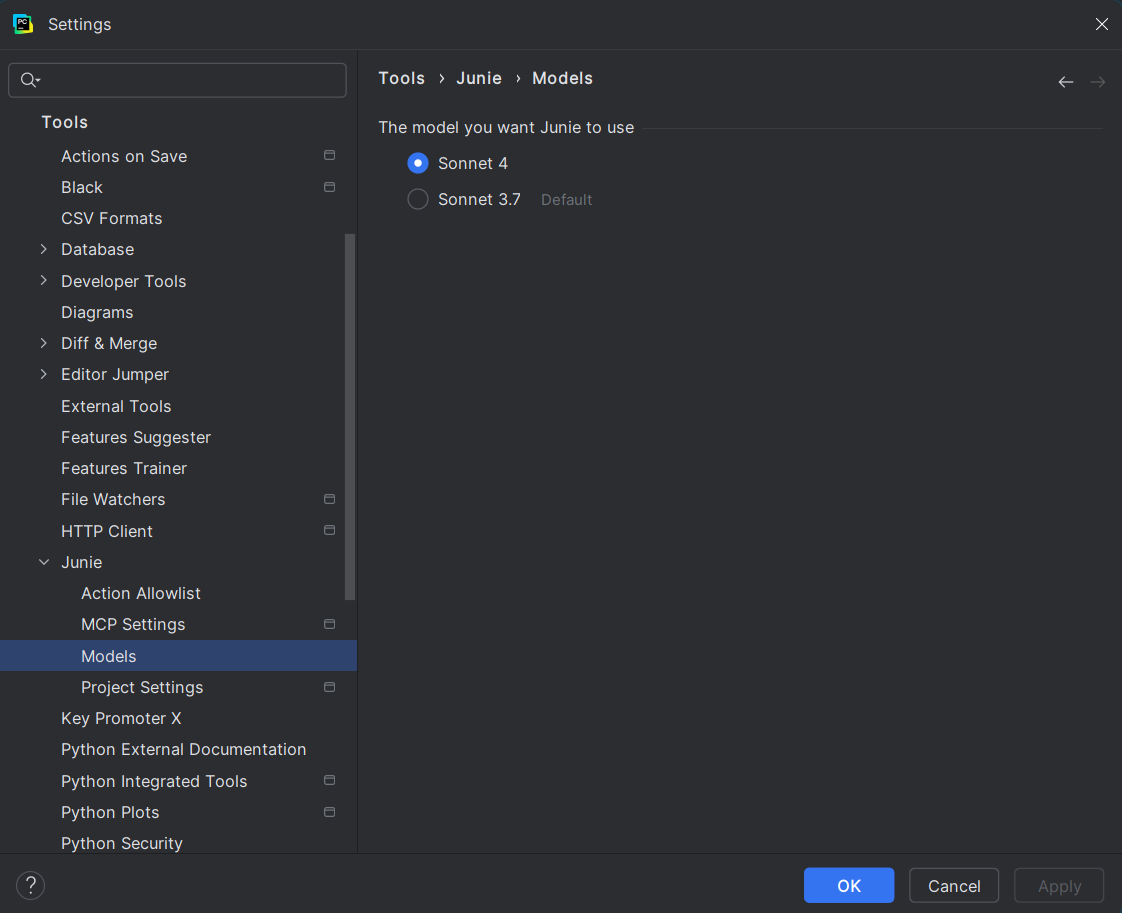Click the project-level icon beside HTTP Client

(x=329, y=530)
